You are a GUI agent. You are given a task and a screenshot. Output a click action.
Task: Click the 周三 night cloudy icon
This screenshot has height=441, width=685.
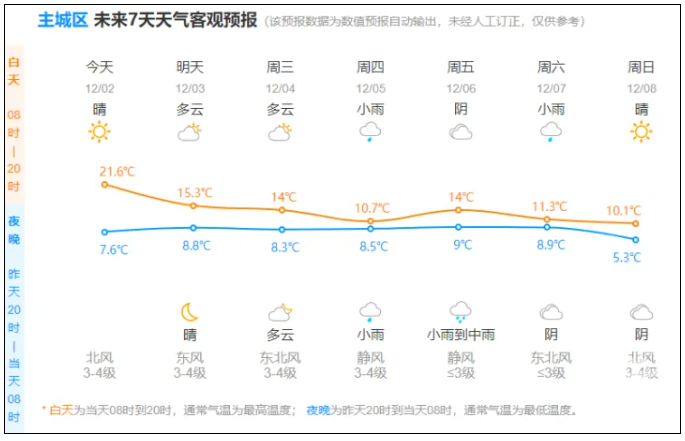pyautogui.click(x=280, y=312)
